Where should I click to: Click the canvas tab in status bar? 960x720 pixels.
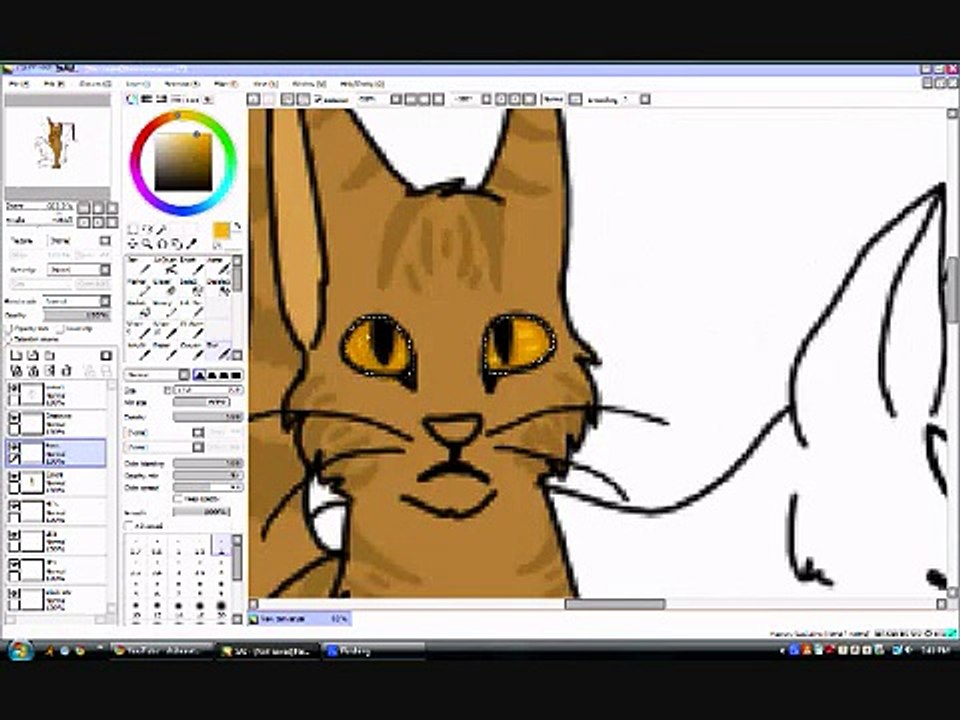click(x=299, y=619)
